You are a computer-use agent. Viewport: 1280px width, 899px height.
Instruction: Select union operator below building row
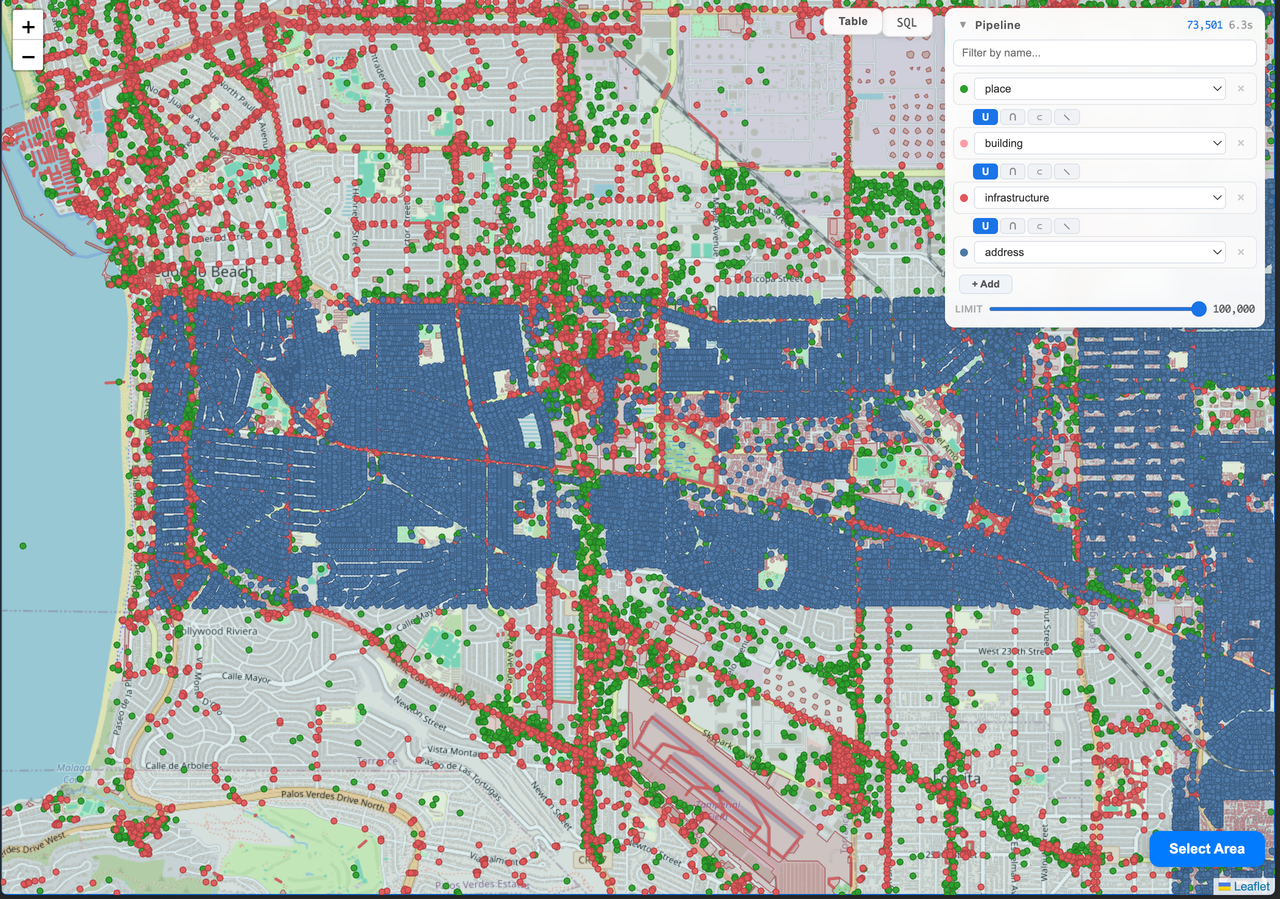tap(985, 171)
